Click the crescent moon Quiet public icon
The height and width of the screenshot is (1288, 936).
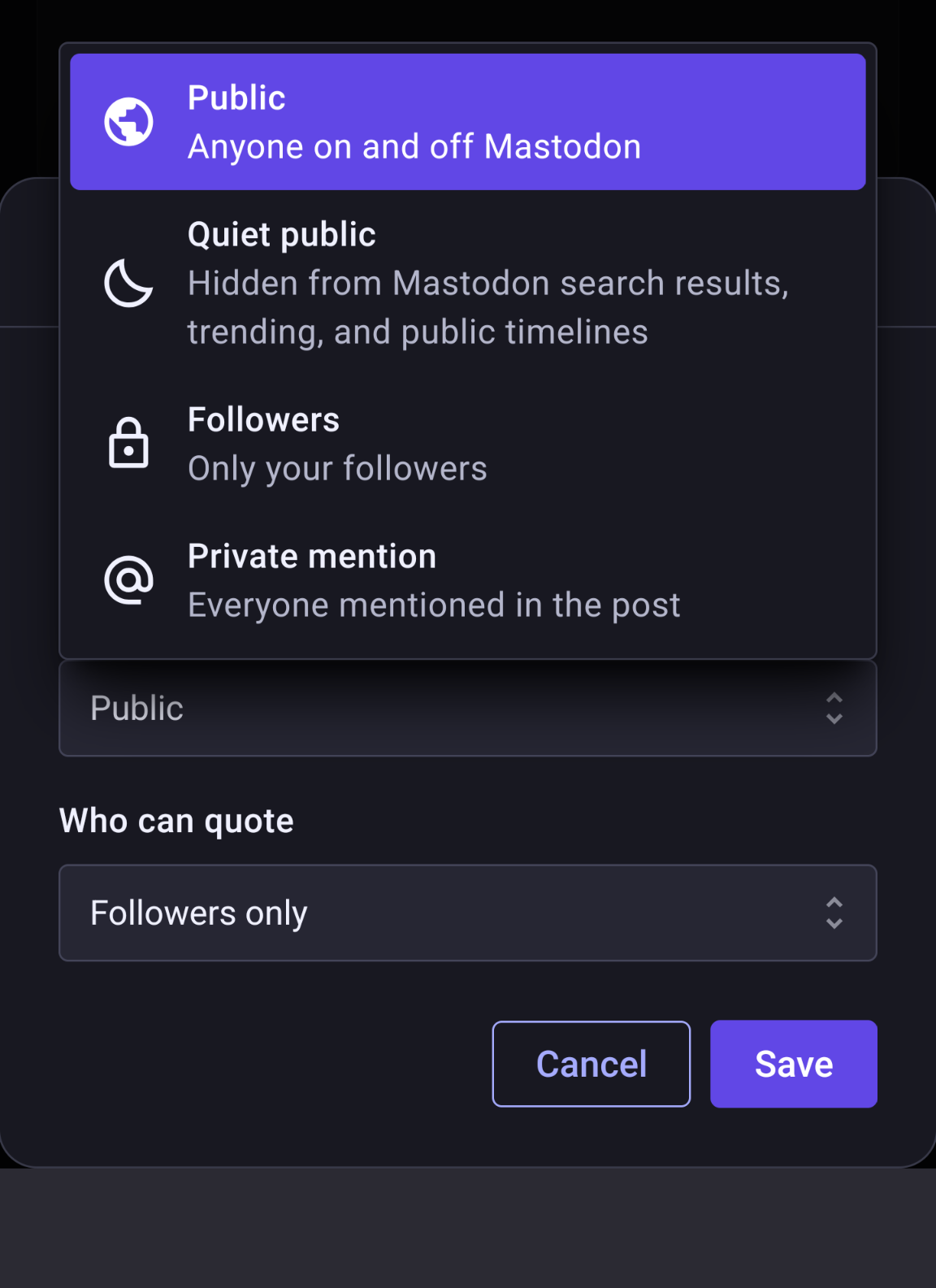[128, 284]
